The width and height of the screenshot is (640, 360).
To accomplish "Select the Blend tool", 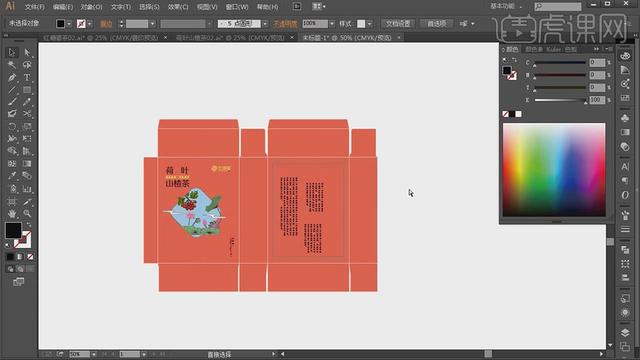I will [x=27, y=176].
